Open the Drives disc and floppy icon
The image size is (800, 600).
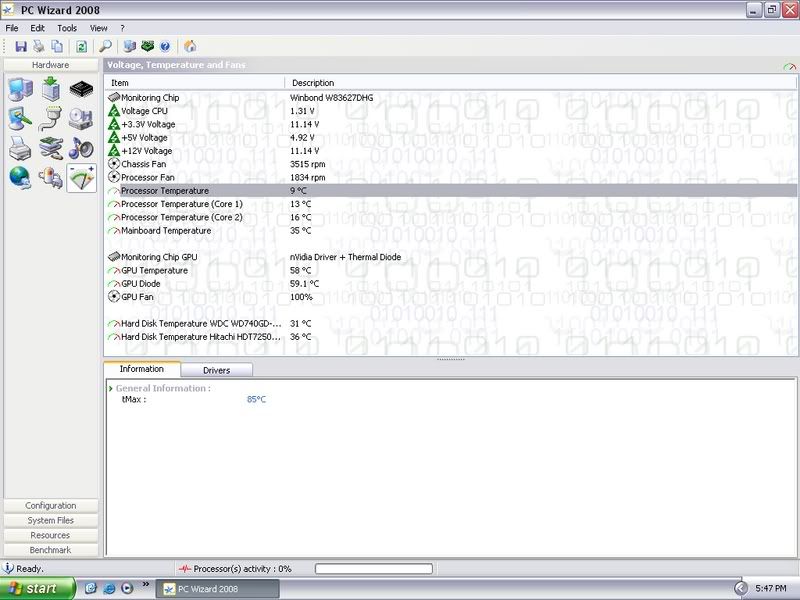point(82,119)
